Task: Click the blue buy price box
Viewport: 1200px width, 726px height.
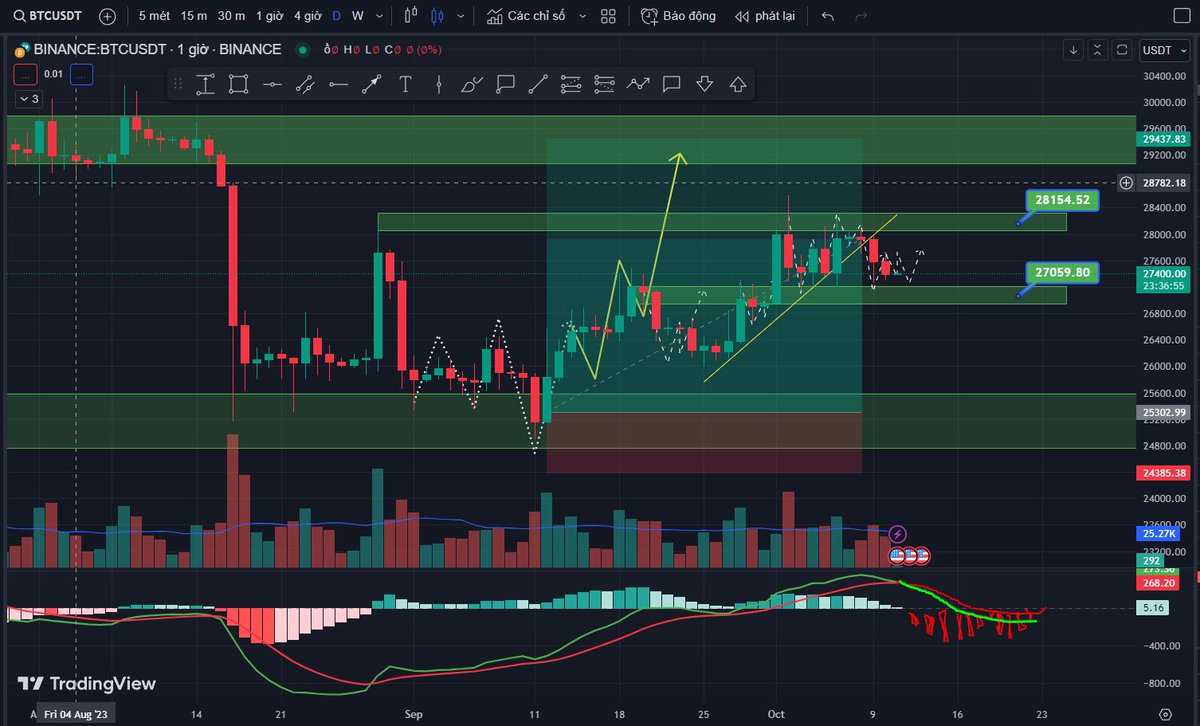Action: coord(82,73)
